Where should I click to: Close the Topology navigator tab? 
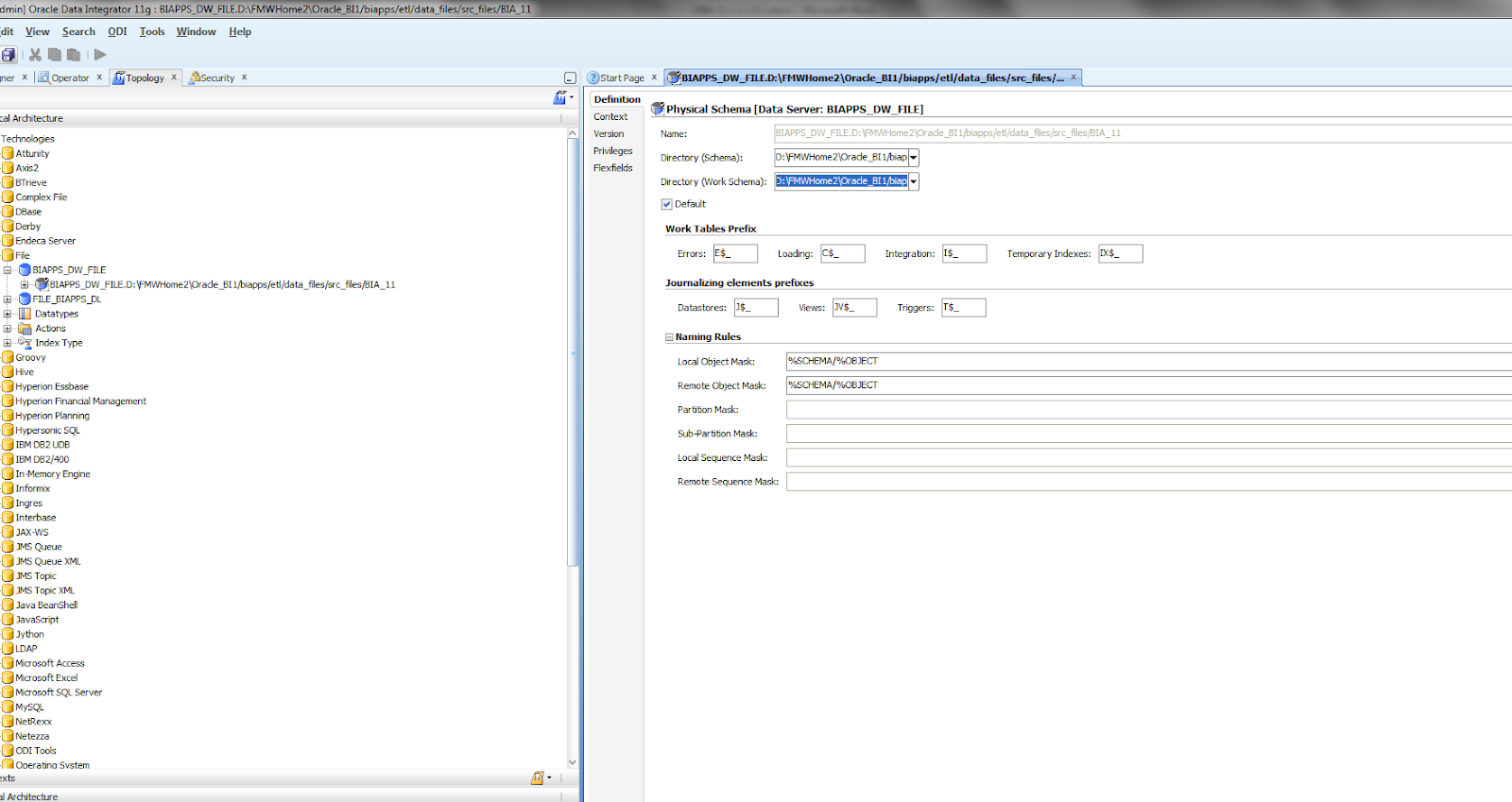pyautogui.click(x=174, y=77)
